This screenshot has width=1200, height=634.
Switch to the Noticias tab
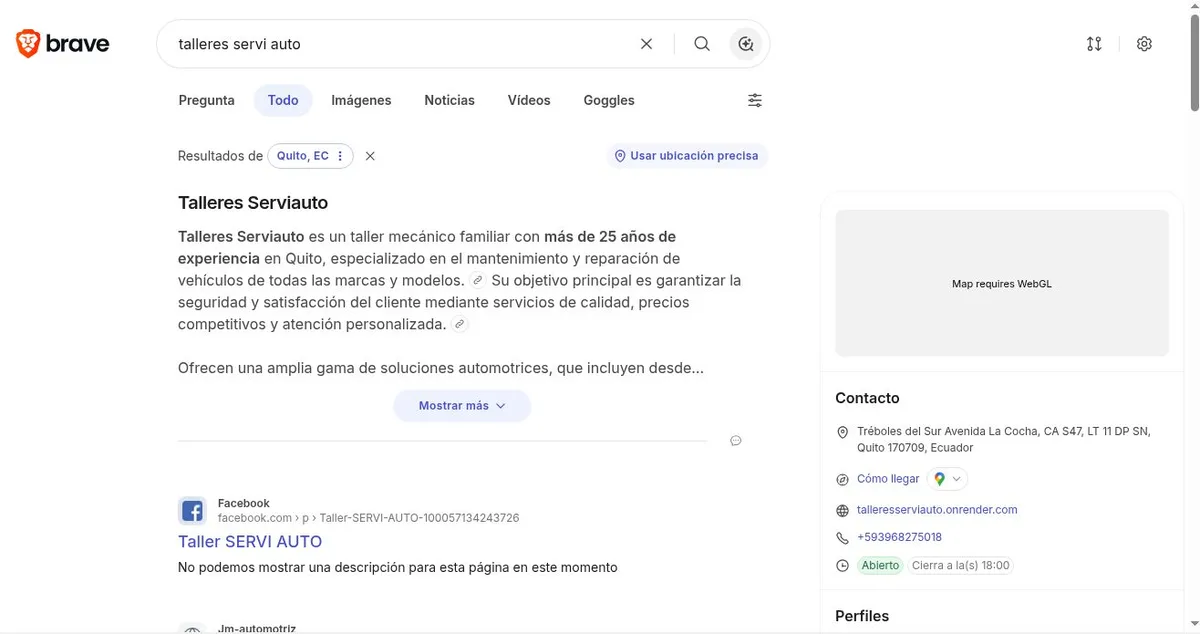pos(449,100)
